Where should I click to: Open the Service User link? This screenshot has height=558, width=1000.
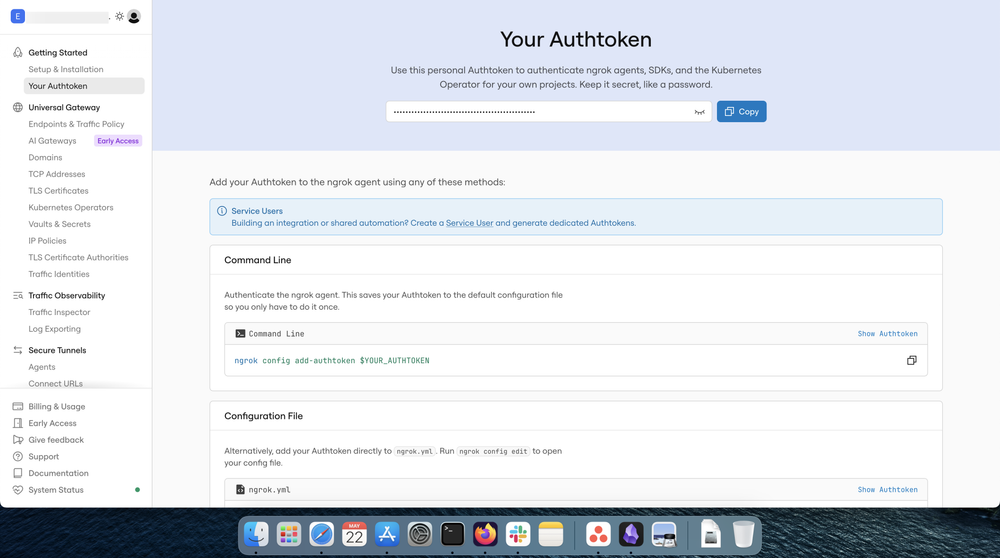(469, 223)
